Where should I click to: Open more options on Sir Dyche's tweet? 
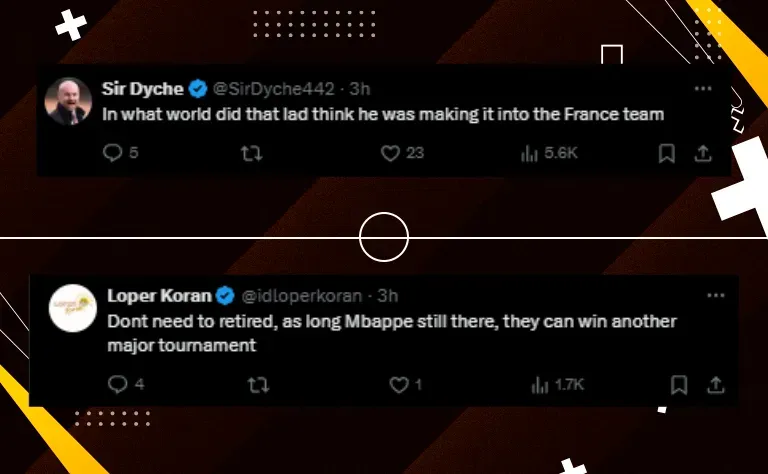click(x=703, y=88)
